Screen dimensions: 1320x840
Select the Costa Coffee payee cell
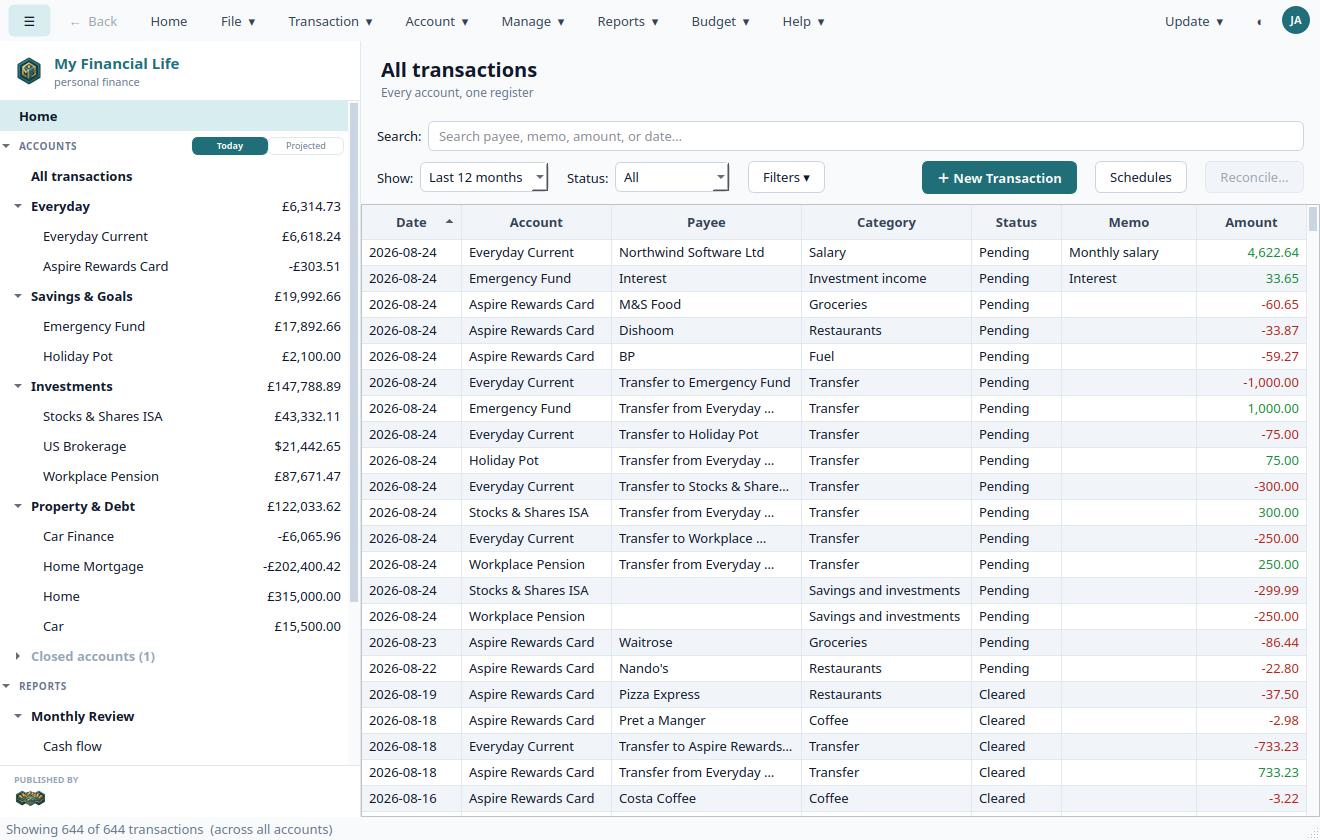coord(706,798)
